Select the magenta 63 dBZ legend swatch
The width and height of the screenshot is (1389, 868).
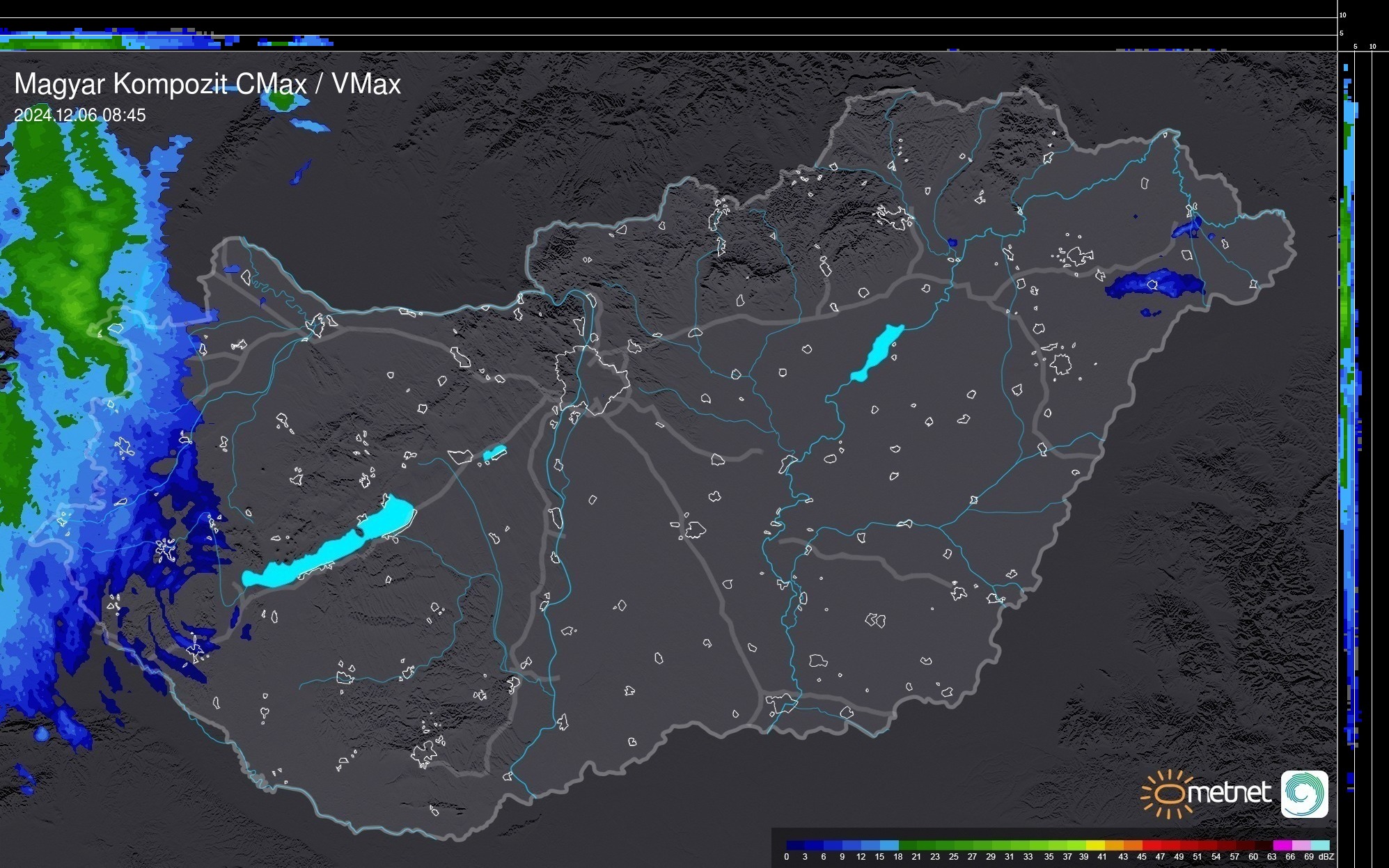click(x=1281, y=845)
